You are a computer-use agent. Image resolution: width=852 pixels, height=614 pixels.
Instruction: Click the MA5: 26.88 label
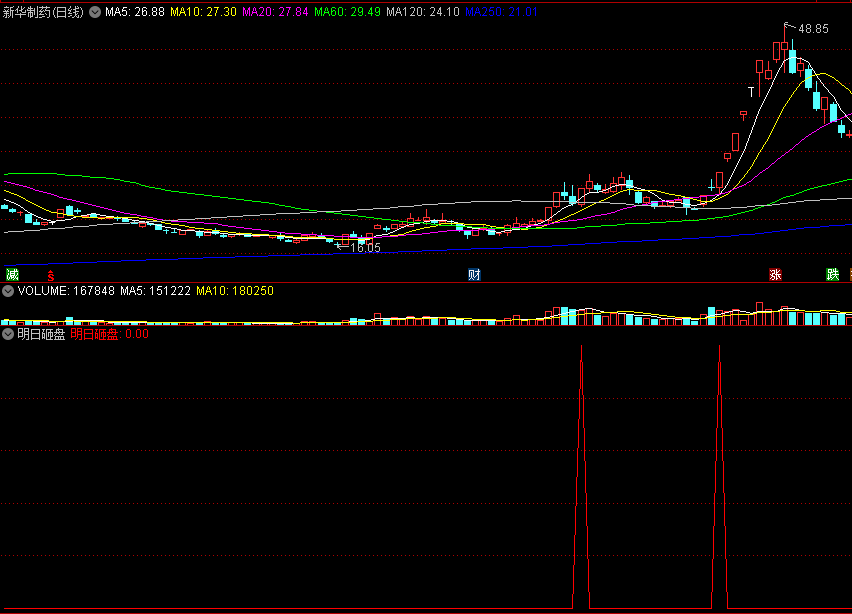135,12
